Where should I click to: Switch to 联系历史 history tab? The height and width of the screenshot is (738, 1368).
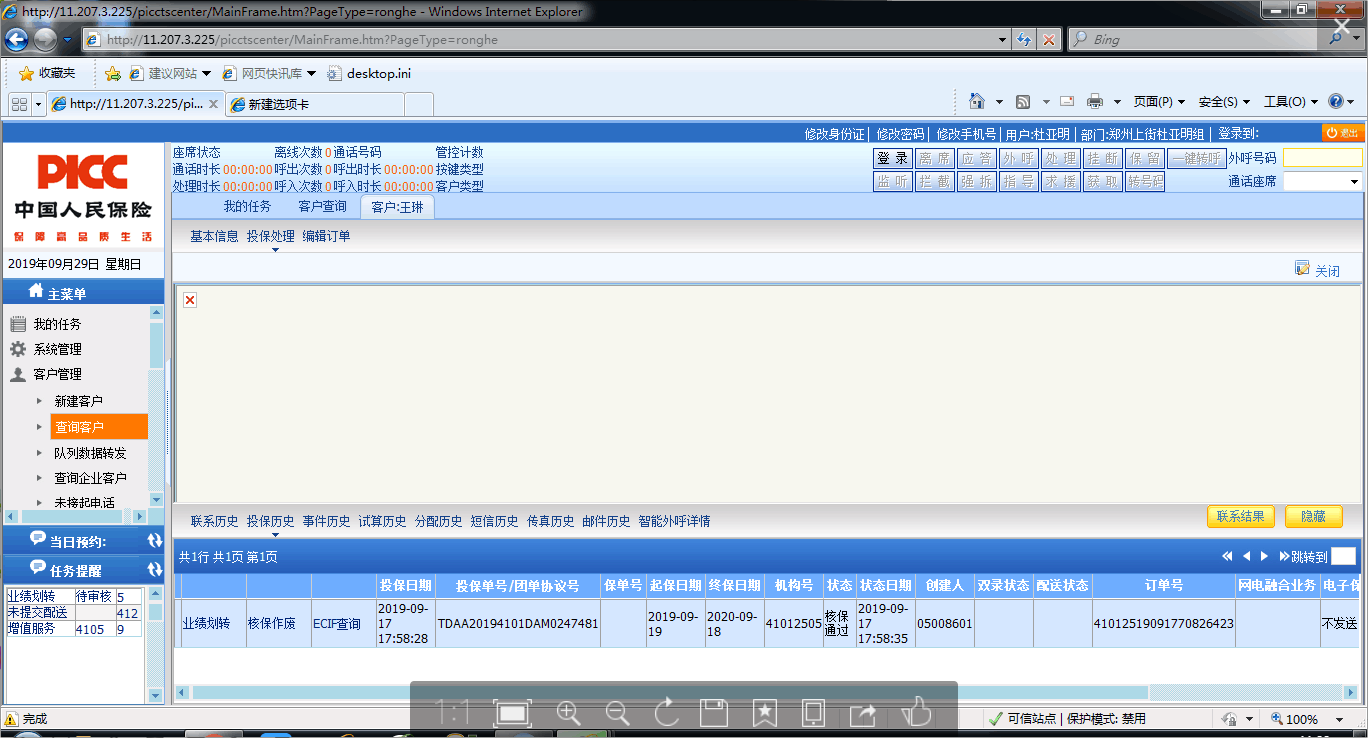[x=214, y=521]
